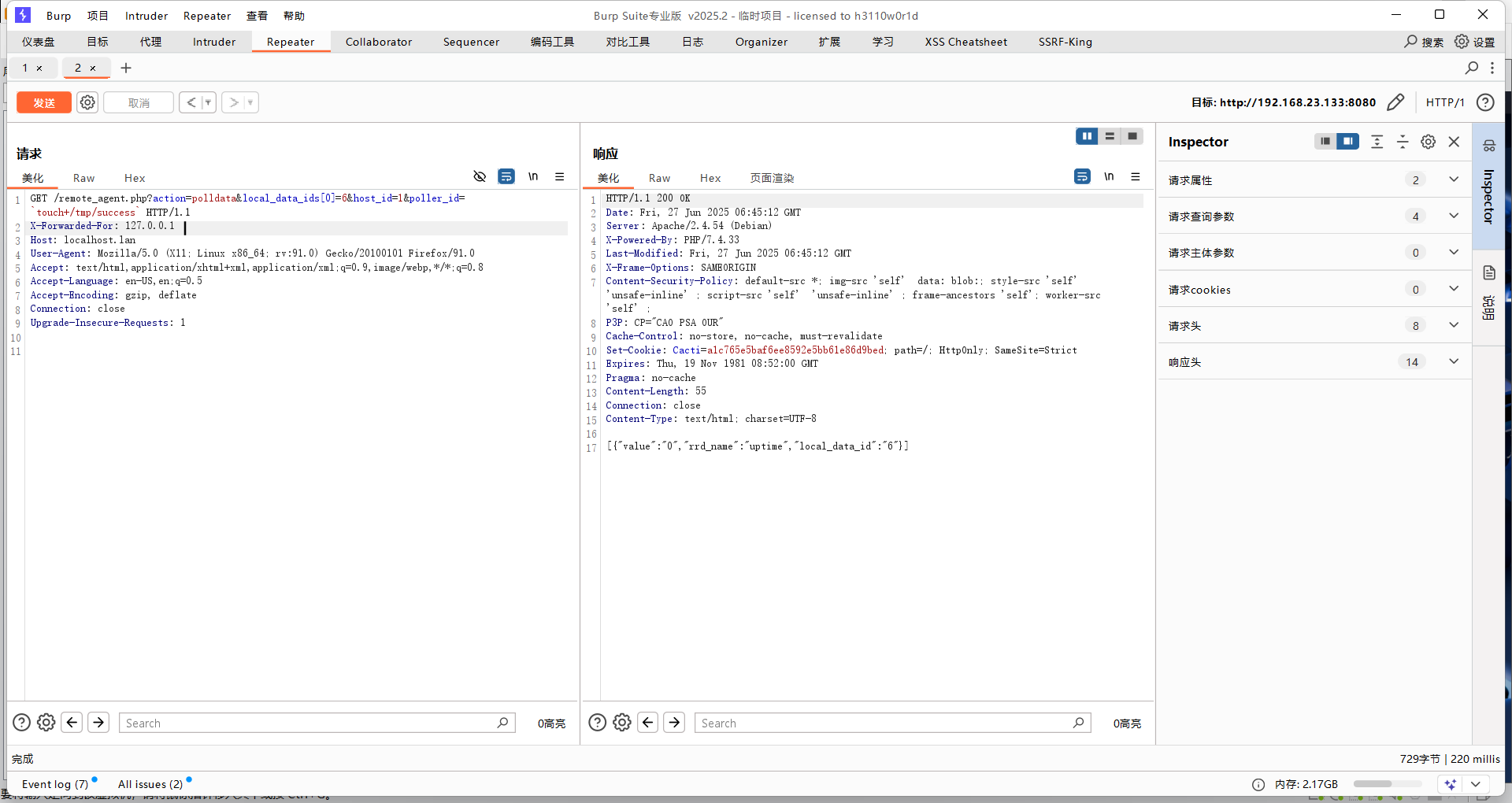Viewport: 1512px width, 803px height.
Task: Open Event log (7)
Action: pyautogui.click(x=55, y=784)
